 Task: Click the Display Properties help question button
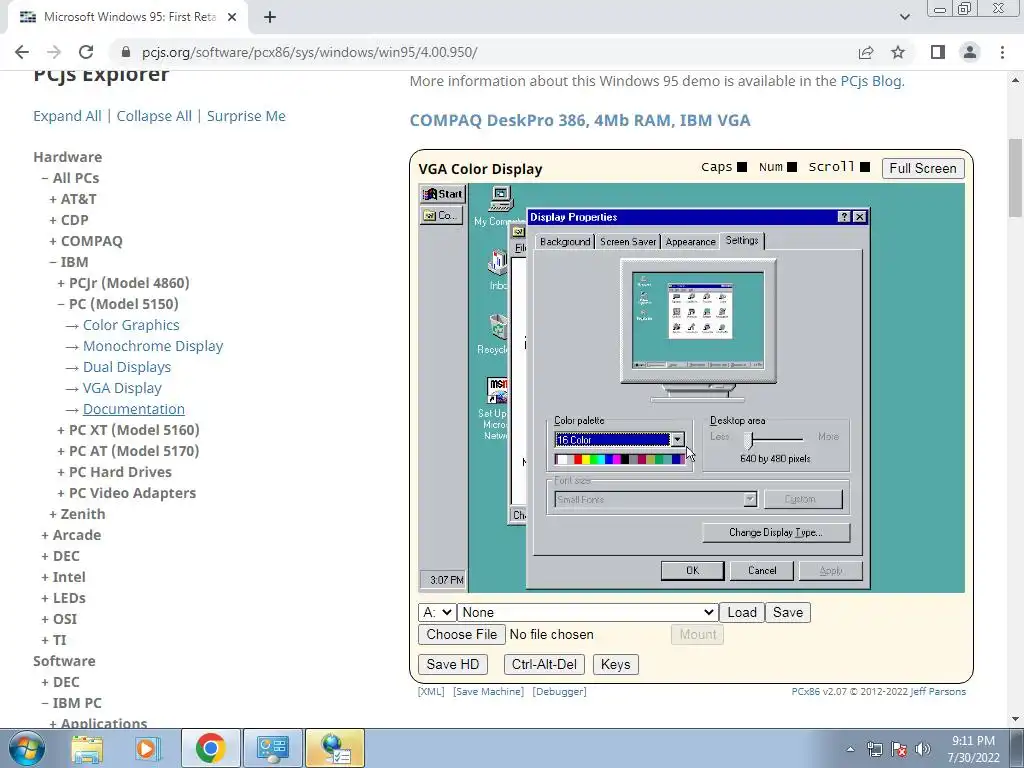pyautogui.click(x=844, y=217)
